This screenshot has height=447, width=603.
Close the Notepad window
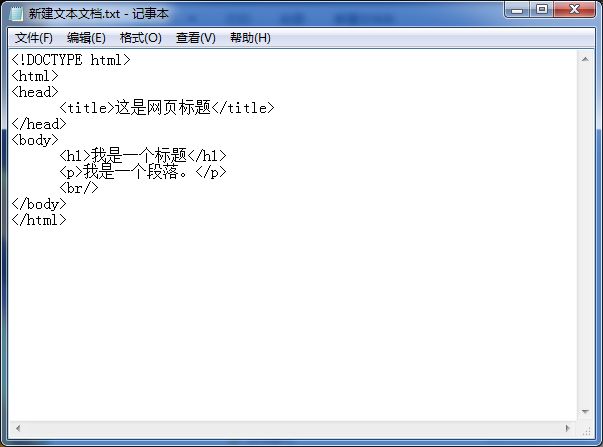575,10
